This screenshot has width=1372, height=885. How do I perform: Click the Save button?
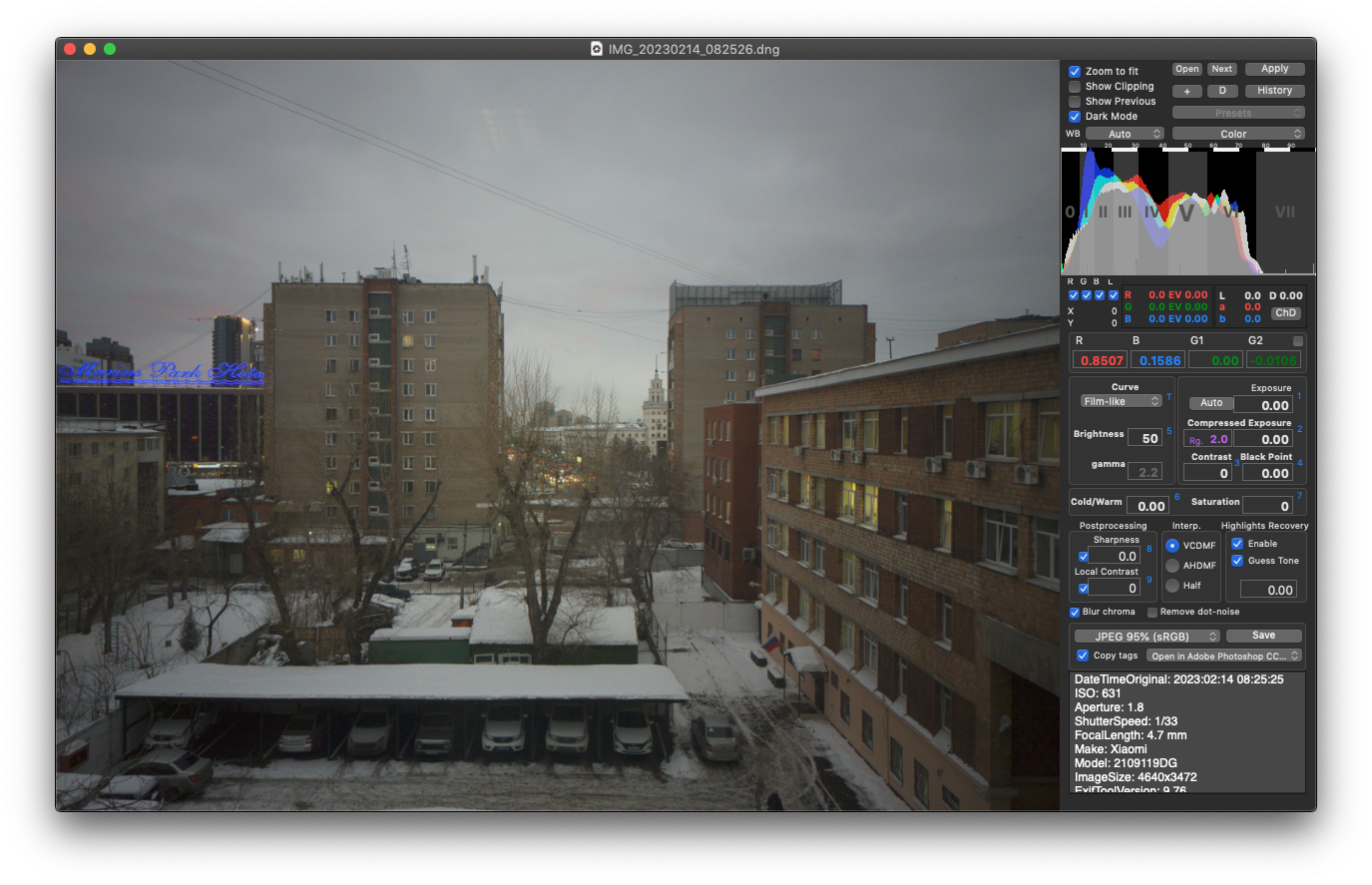coord(1264,636)
